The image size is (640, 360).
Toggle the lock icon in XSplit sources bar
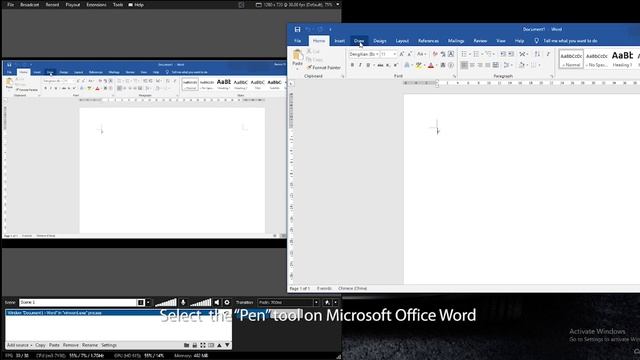[x=195, y=345]
